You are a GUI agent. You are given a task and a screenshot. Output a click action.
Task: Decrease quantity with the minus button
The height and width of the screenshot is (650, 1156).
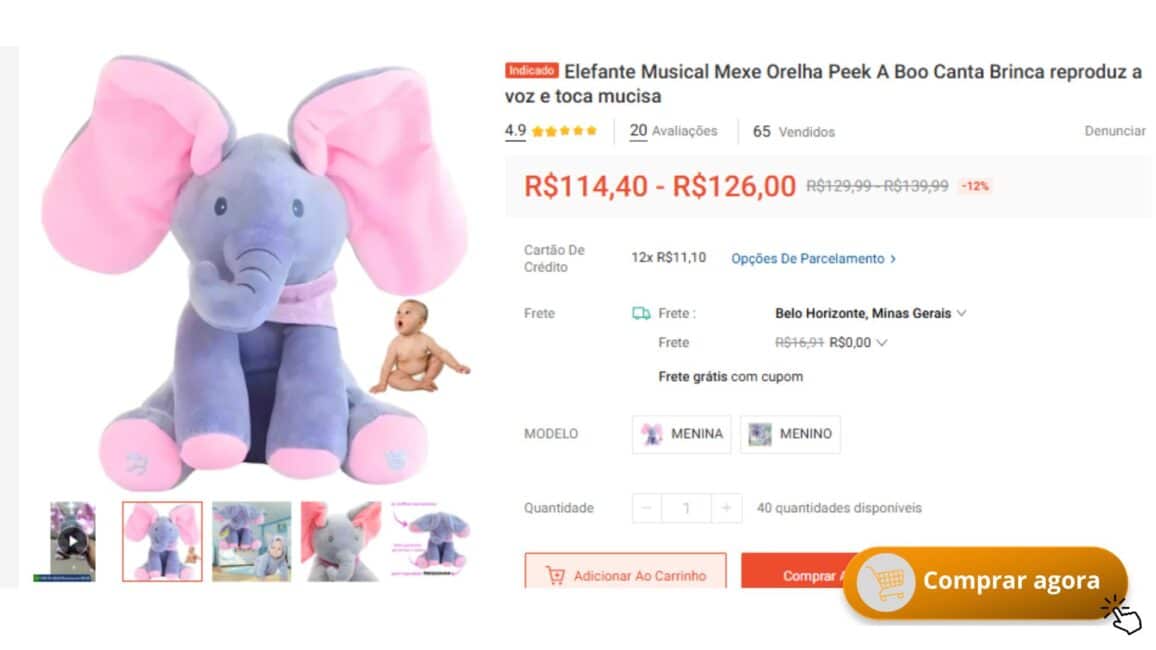pos(646,508)
